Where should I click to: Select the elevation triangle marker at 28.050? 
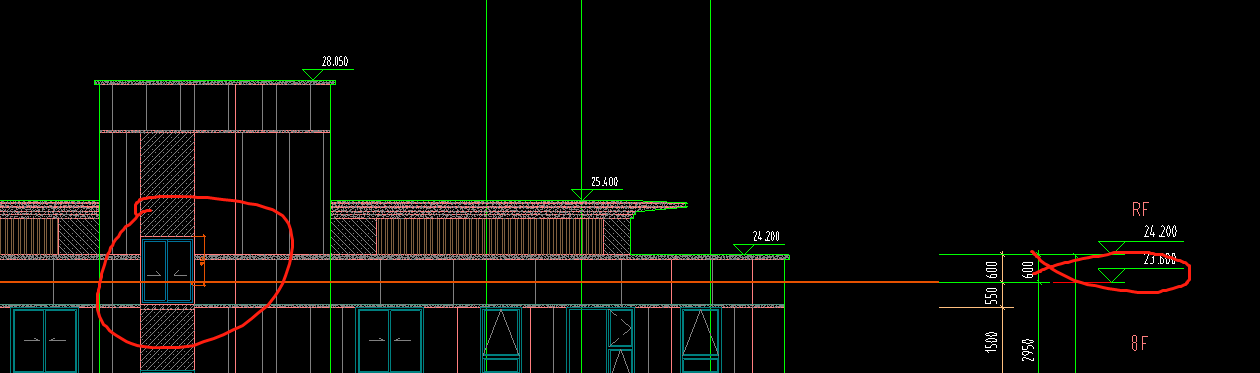(x=313, y=75)
